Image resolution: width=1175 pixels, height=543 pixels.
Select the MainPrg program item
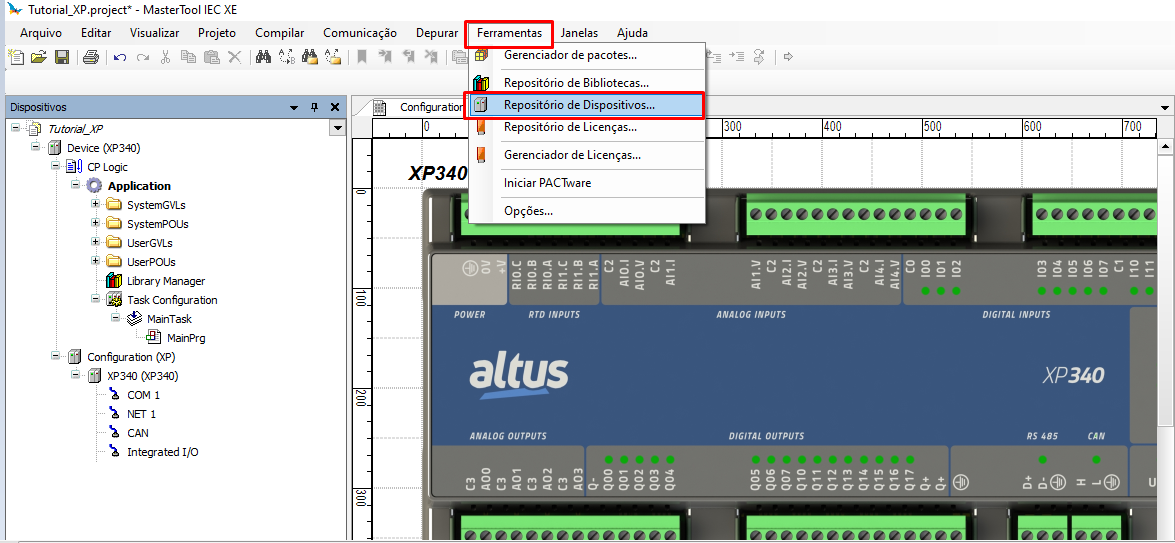click(x=185, y=338)
